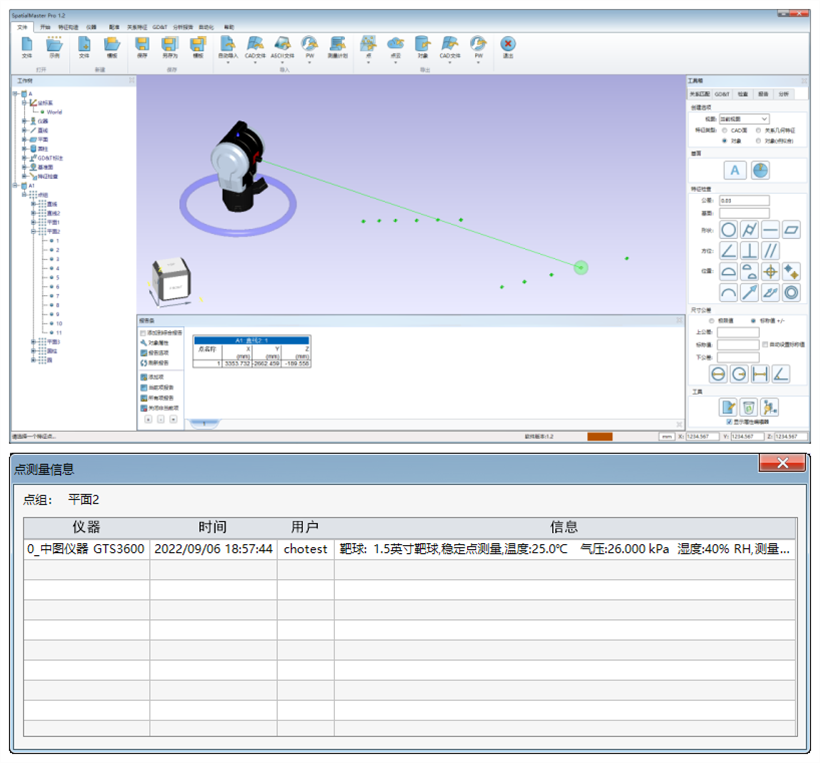Select the CAD面 feature type radio button
The height and width of the screenshot is (763, 820).
(725, 130)
